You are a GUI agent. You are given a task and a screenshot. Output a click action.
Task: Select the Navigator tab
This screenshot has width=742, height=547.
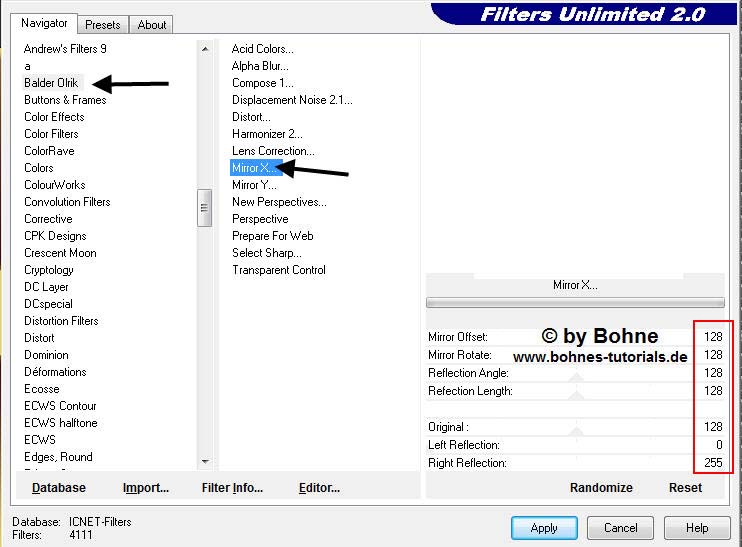45,23
